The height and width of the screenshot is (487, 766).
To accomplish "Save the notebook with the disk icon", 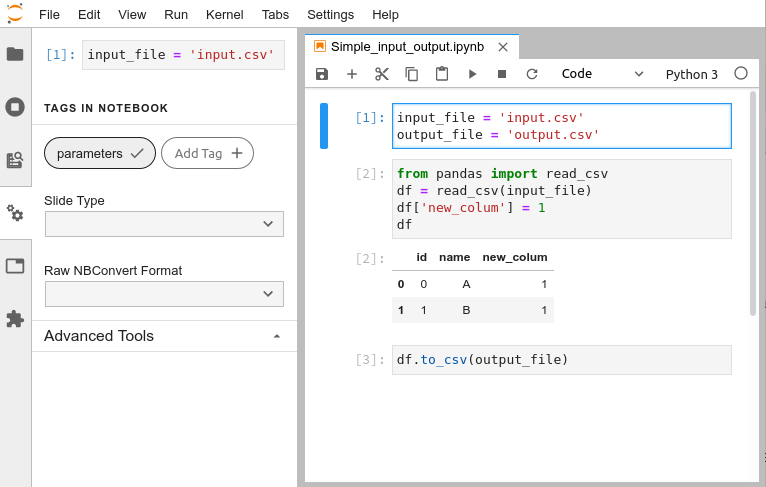I will [322, 74].
